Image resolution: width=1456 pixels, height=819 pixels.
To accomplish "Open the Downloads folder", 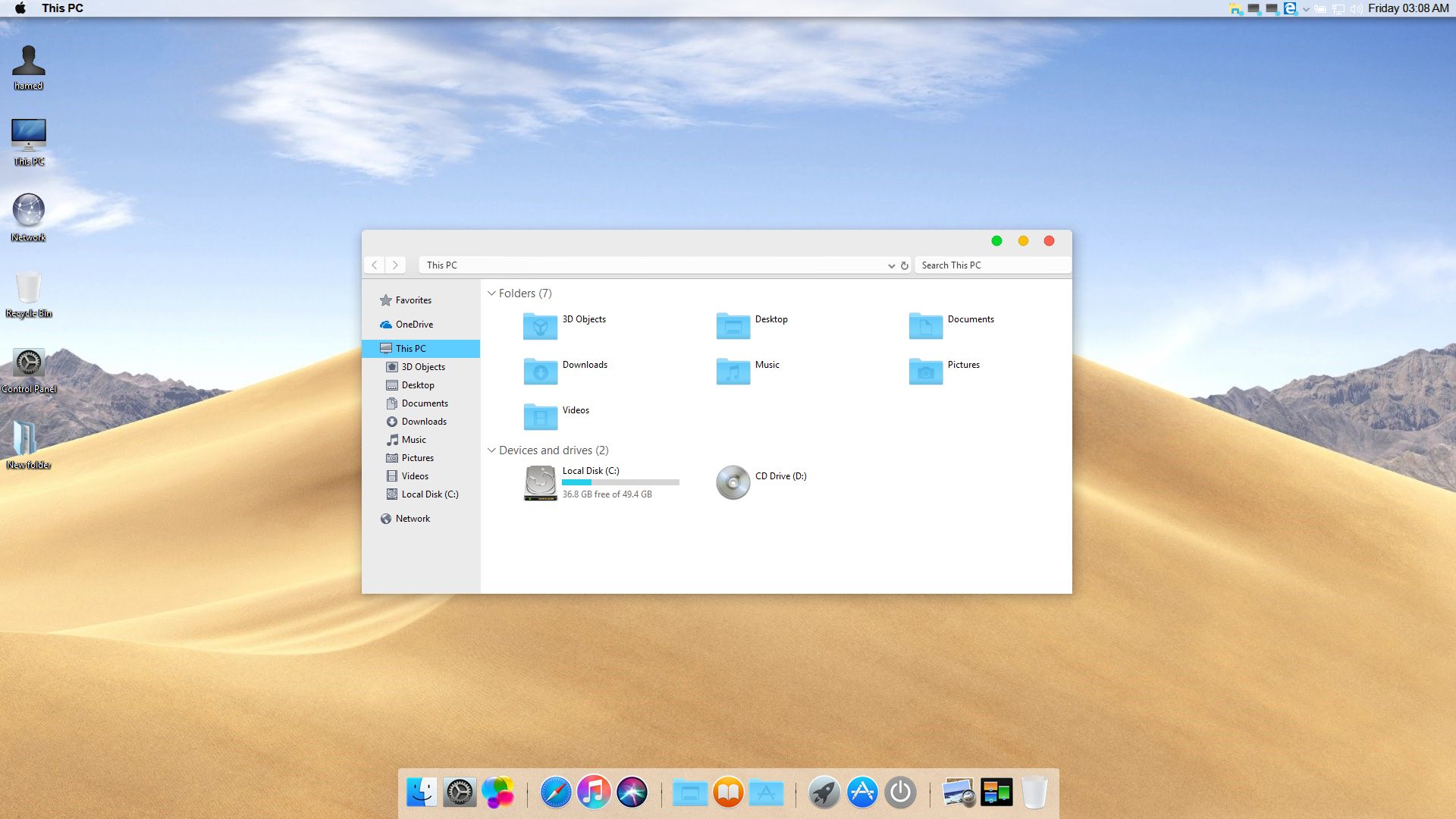I will (x=540, y=370).
